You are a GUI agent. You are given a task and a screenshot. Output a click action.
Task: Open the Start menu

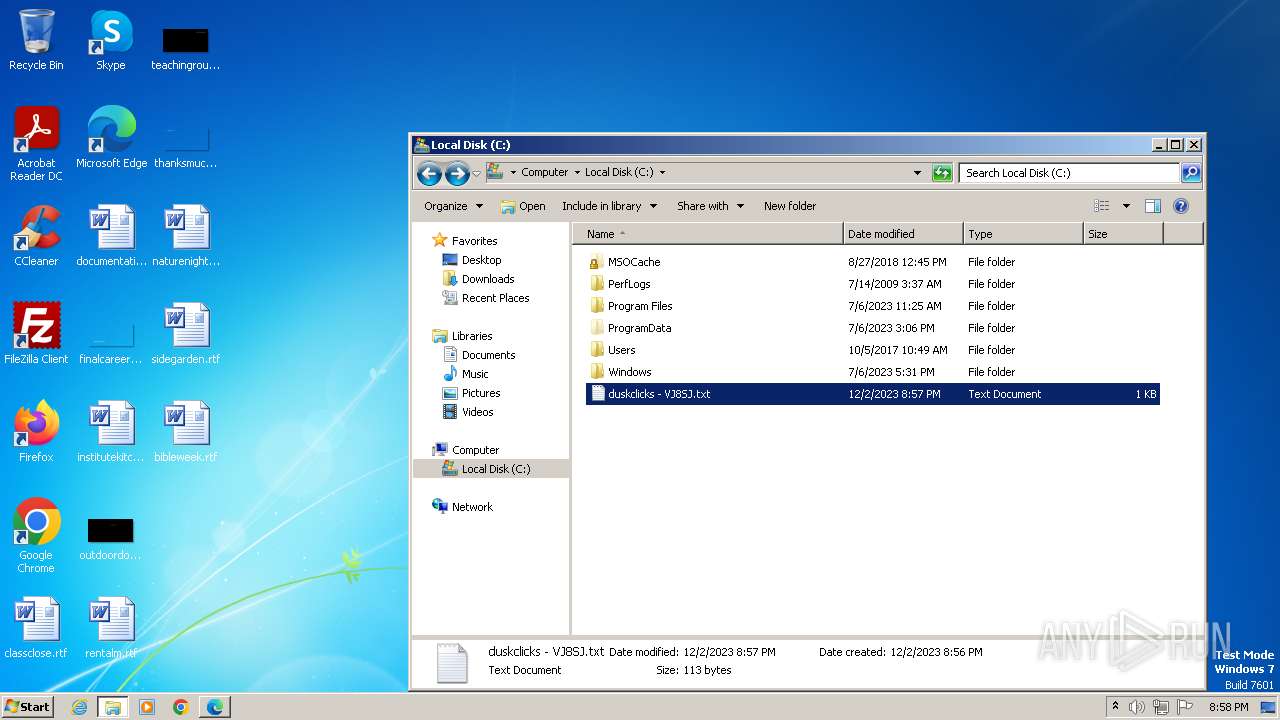pos(27,706)
